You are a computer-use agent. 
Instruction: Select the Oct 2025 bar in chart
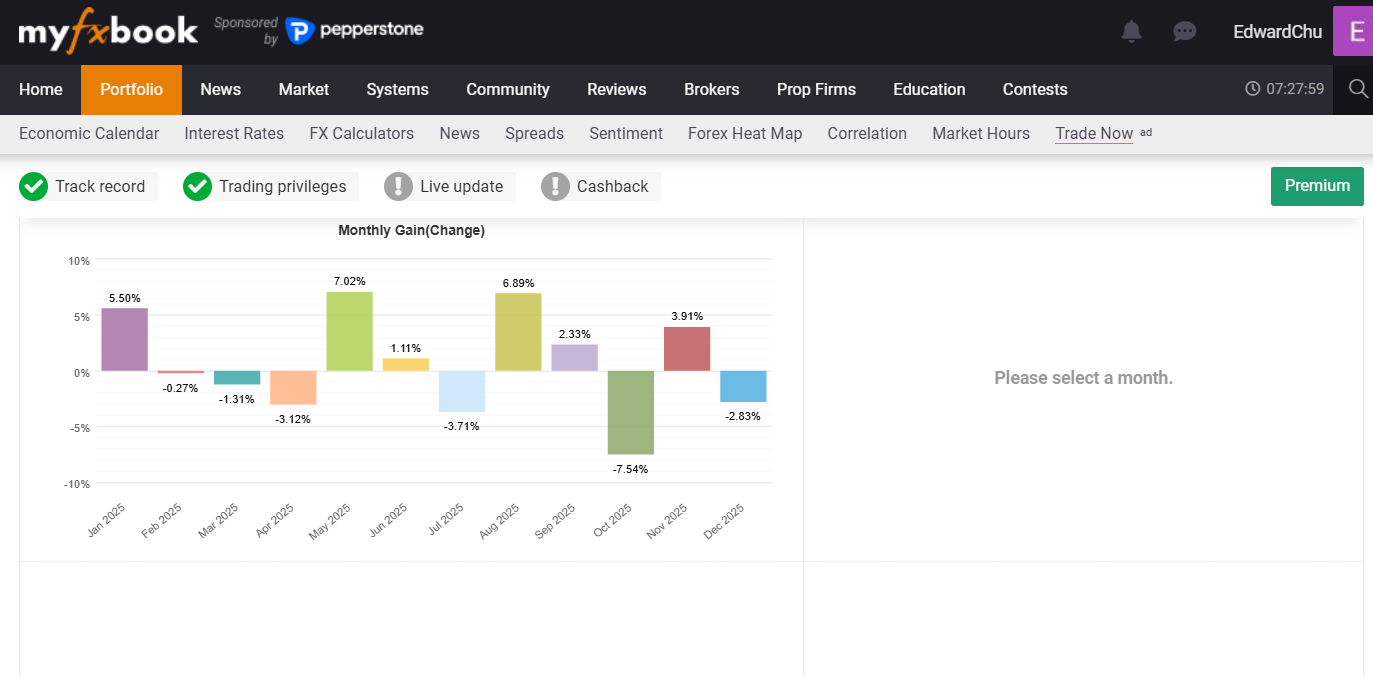630,412
